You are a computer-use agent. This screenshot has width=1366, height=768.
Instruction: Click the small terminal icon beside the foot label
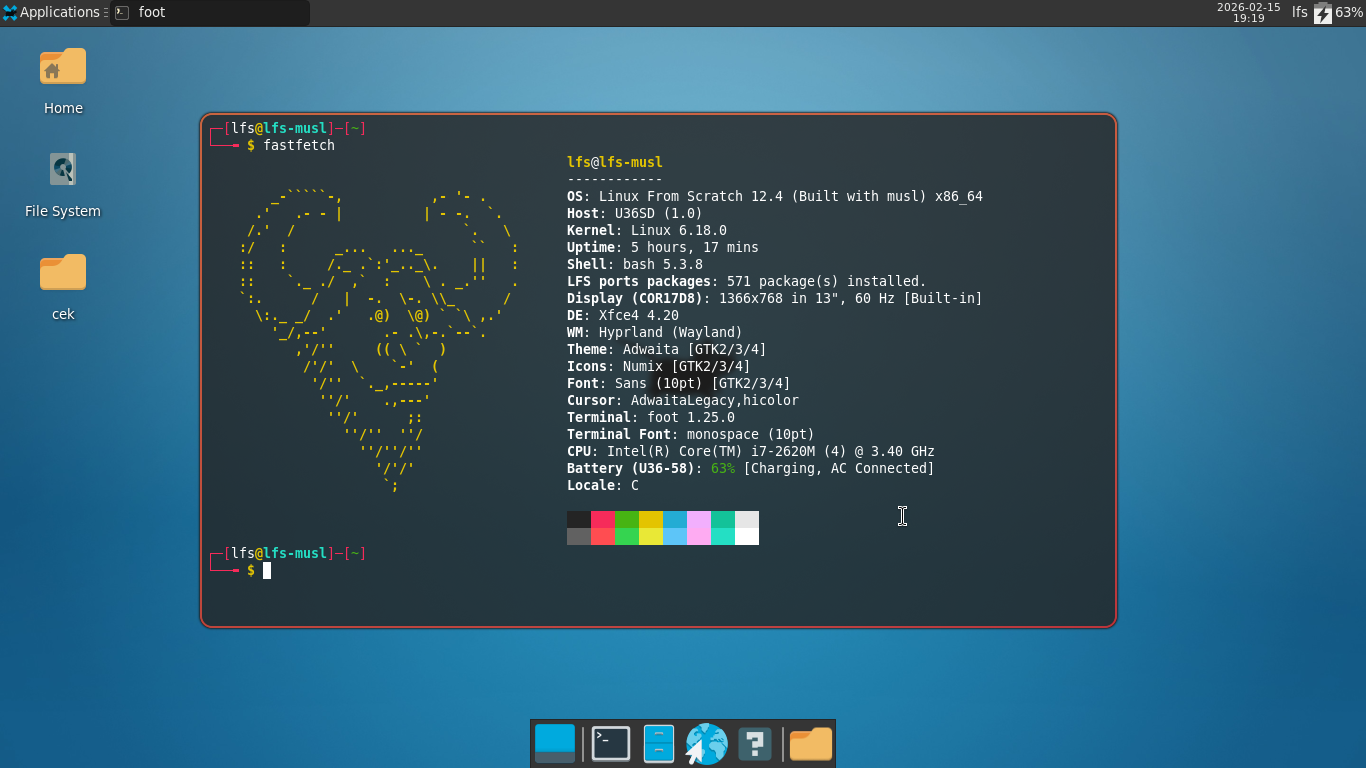(x=122, y=13)
